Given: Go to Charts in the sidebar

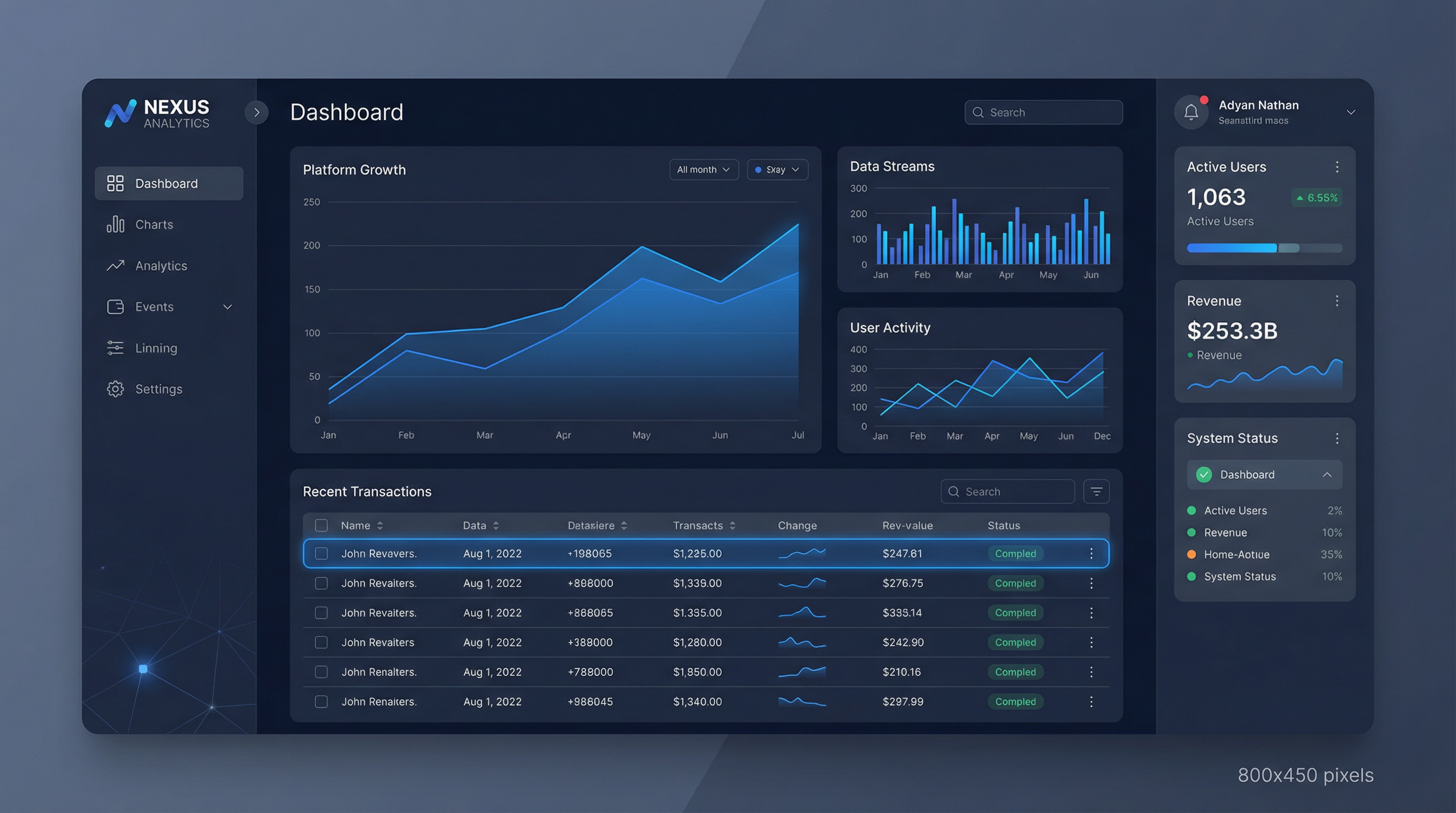Looking at the screenshot, I should (x=154, y=224).
